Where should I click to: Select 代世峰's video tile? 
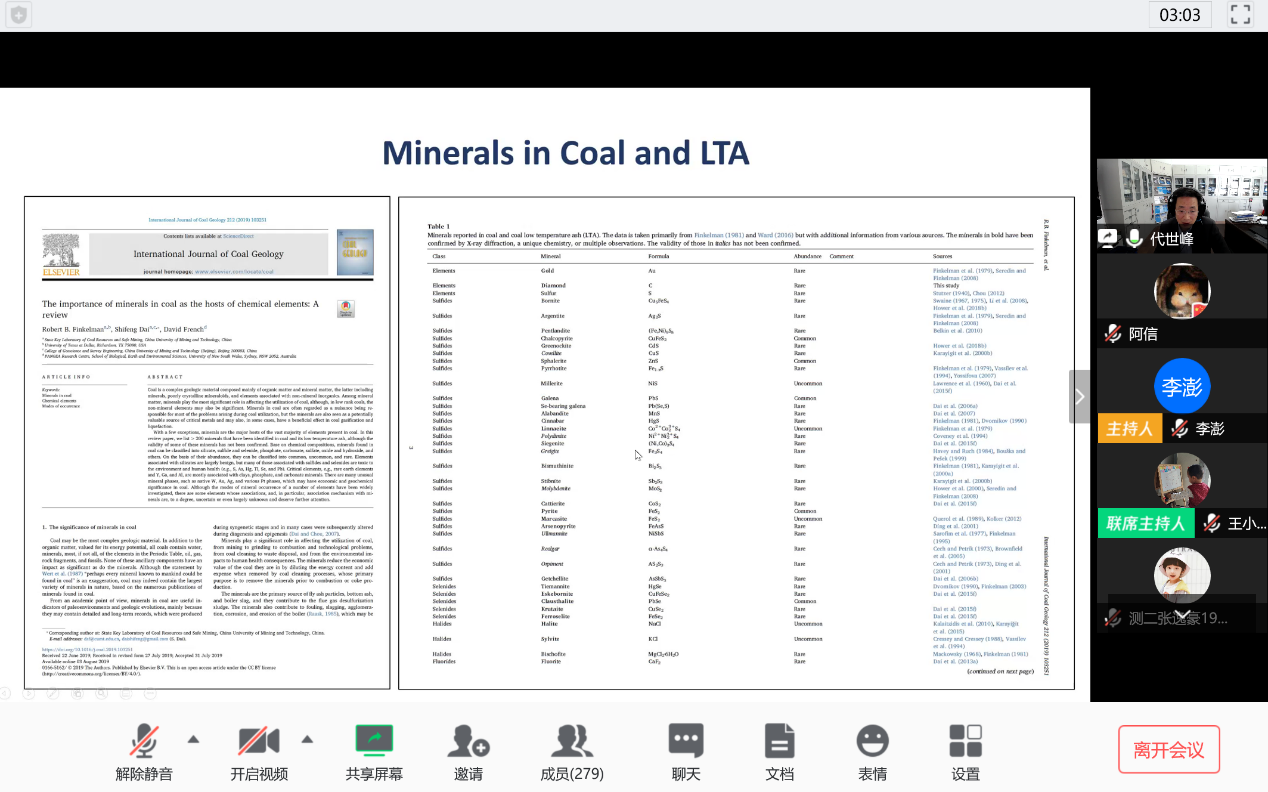(x=1182, y=205)
